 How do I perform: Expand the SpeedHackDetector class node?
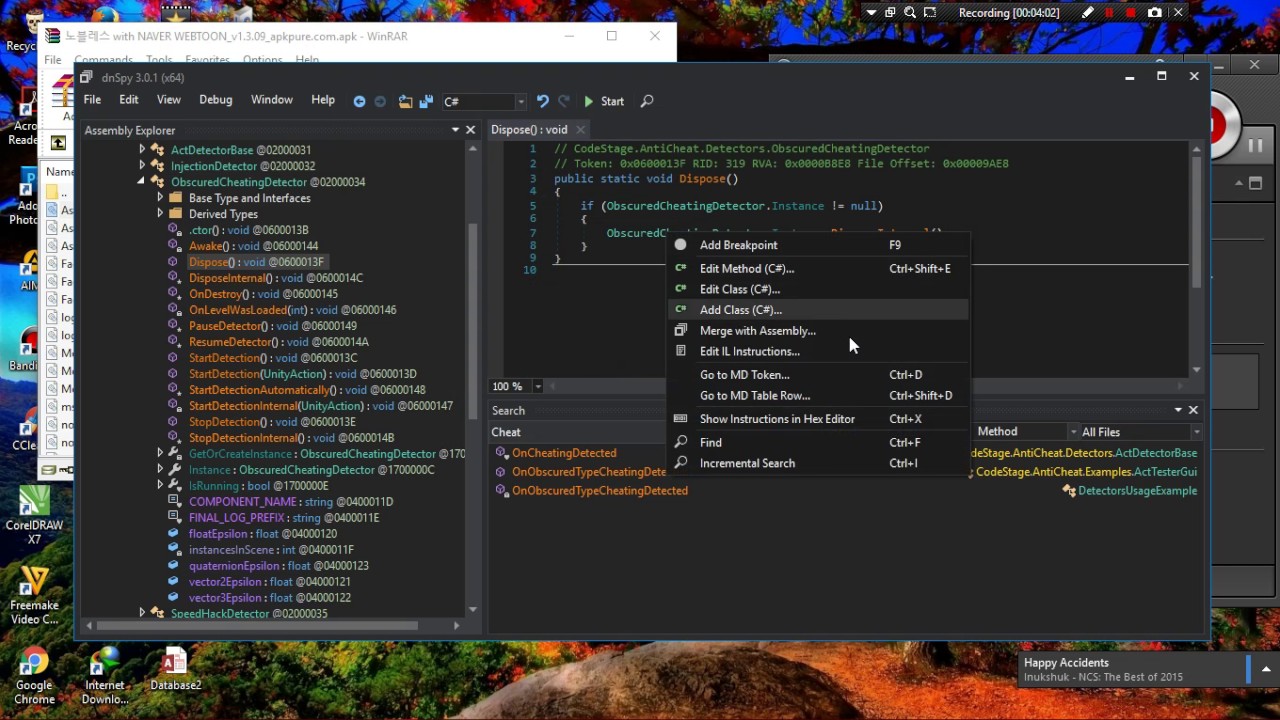click(x=142, y=614)
